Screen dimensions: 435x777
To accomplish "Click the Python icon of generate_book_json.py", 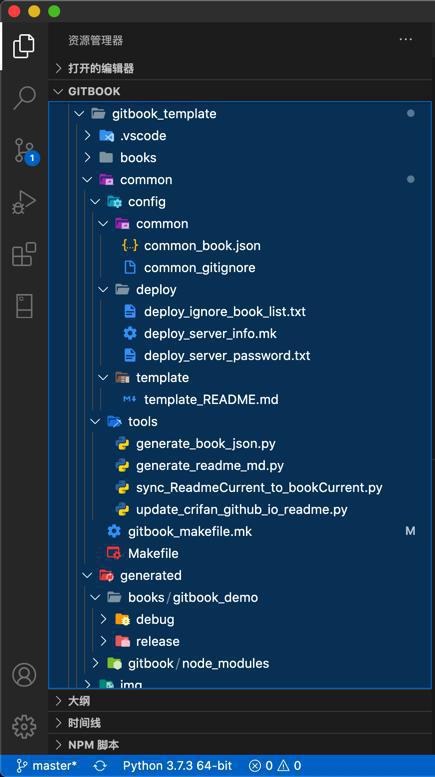I will coord(122,443).
